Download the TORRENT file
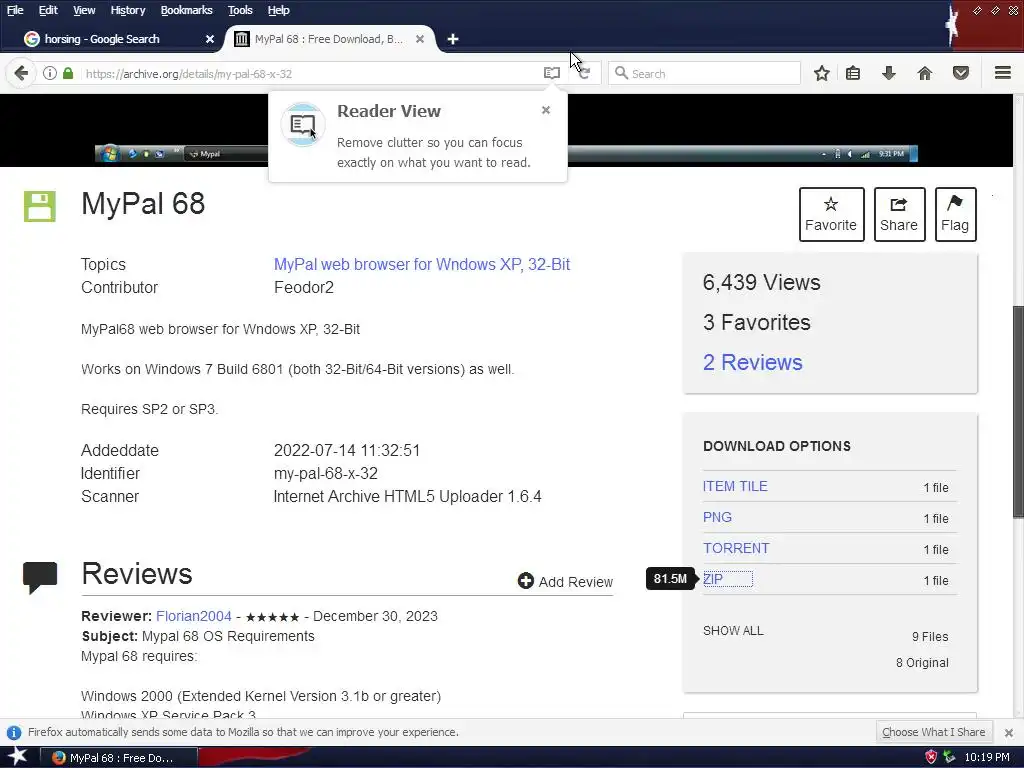Screen dimensions: 1024x768 [736, 549]
